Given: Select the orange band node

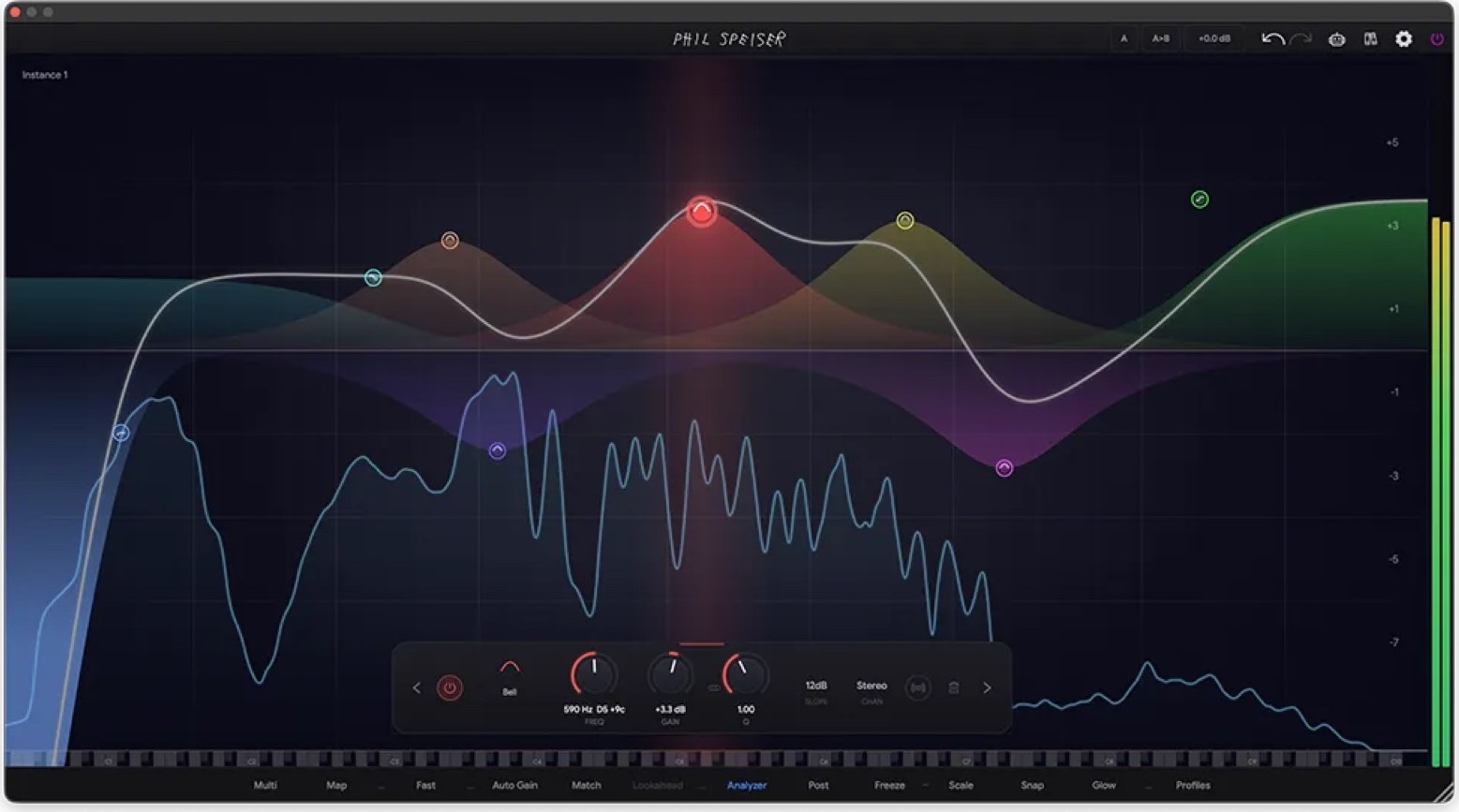Looking at the screenshot, I should tap(450, 241).
